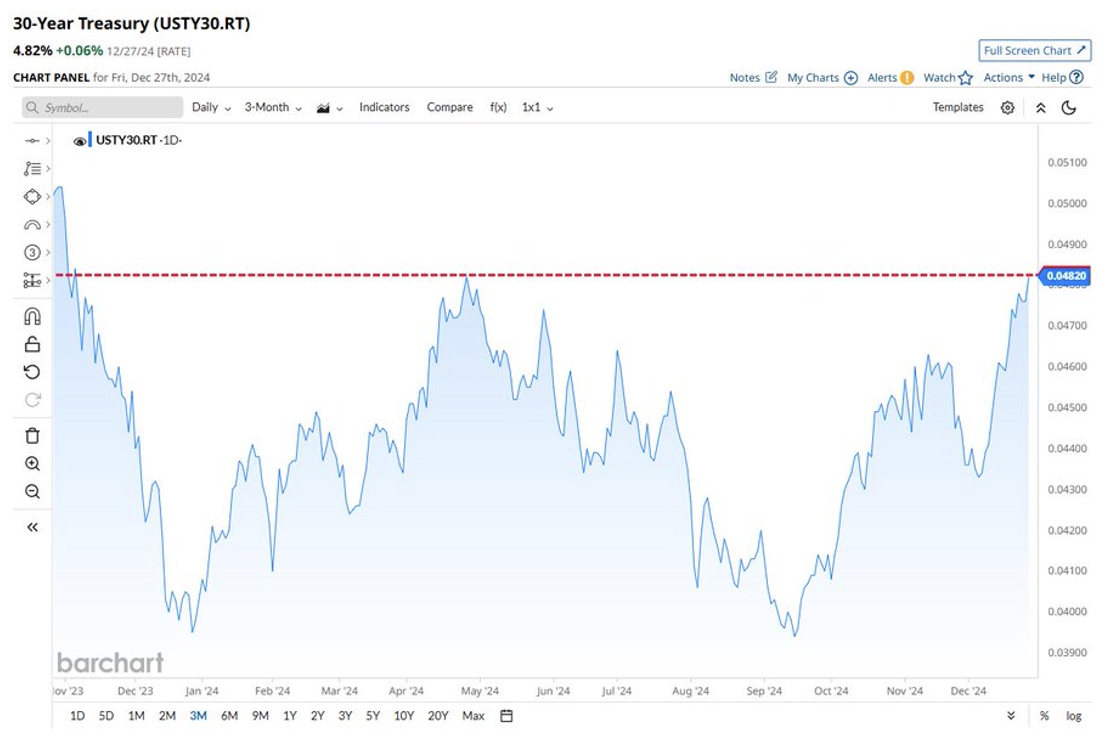
Task: Click the lock drawings icon
Action: tap(32, 344)
